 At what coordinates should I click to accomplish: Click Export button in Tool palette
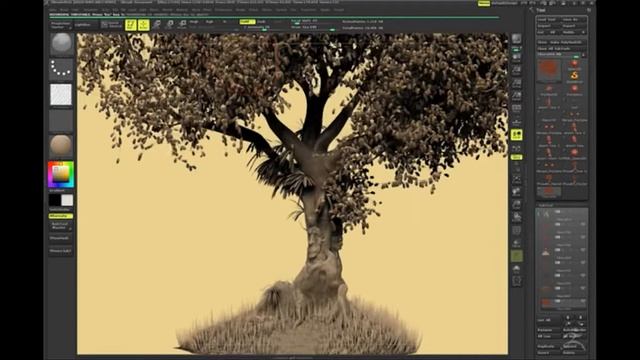pos(574,26)
